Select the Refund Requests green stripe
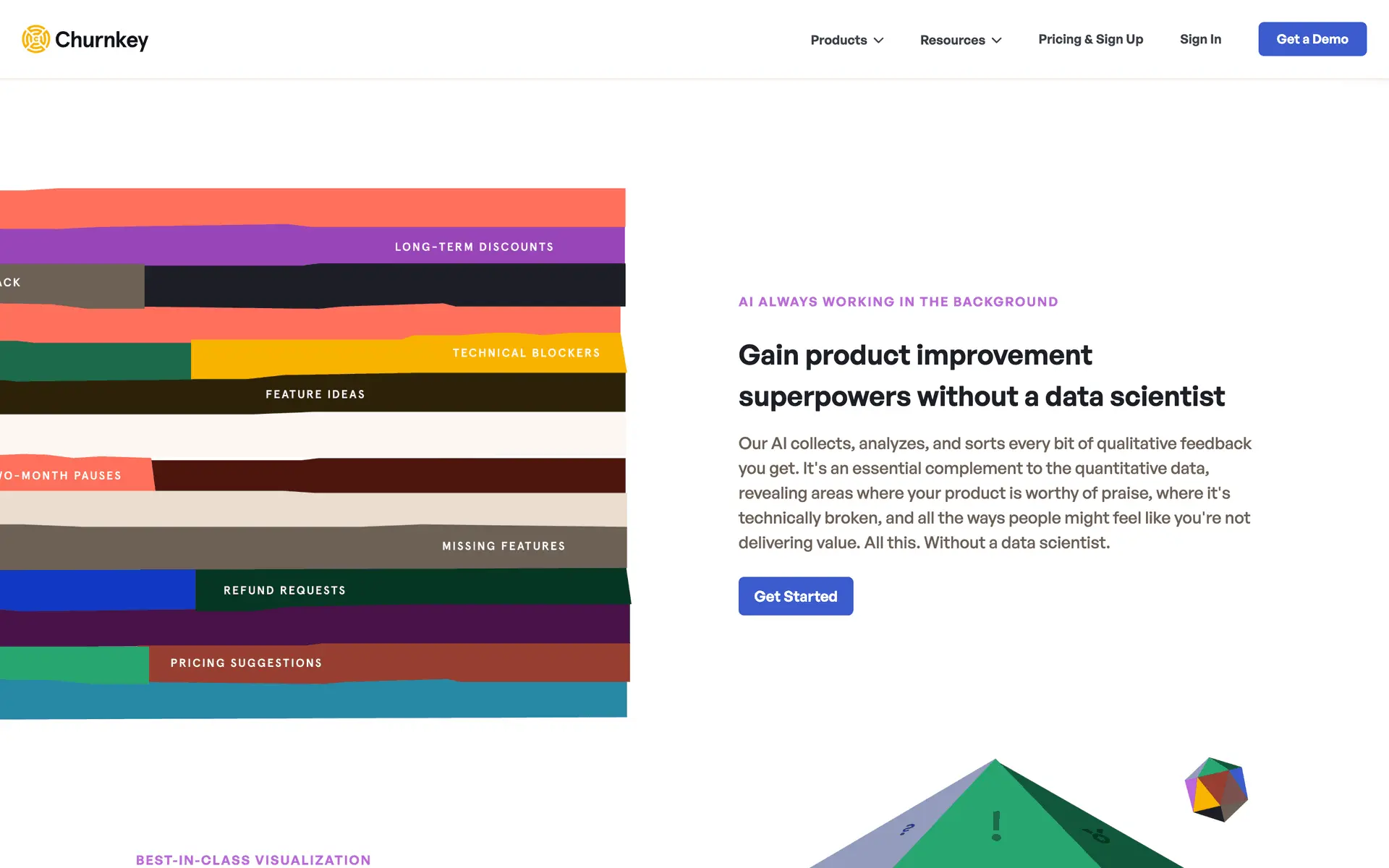 click(x=284, y=590)
